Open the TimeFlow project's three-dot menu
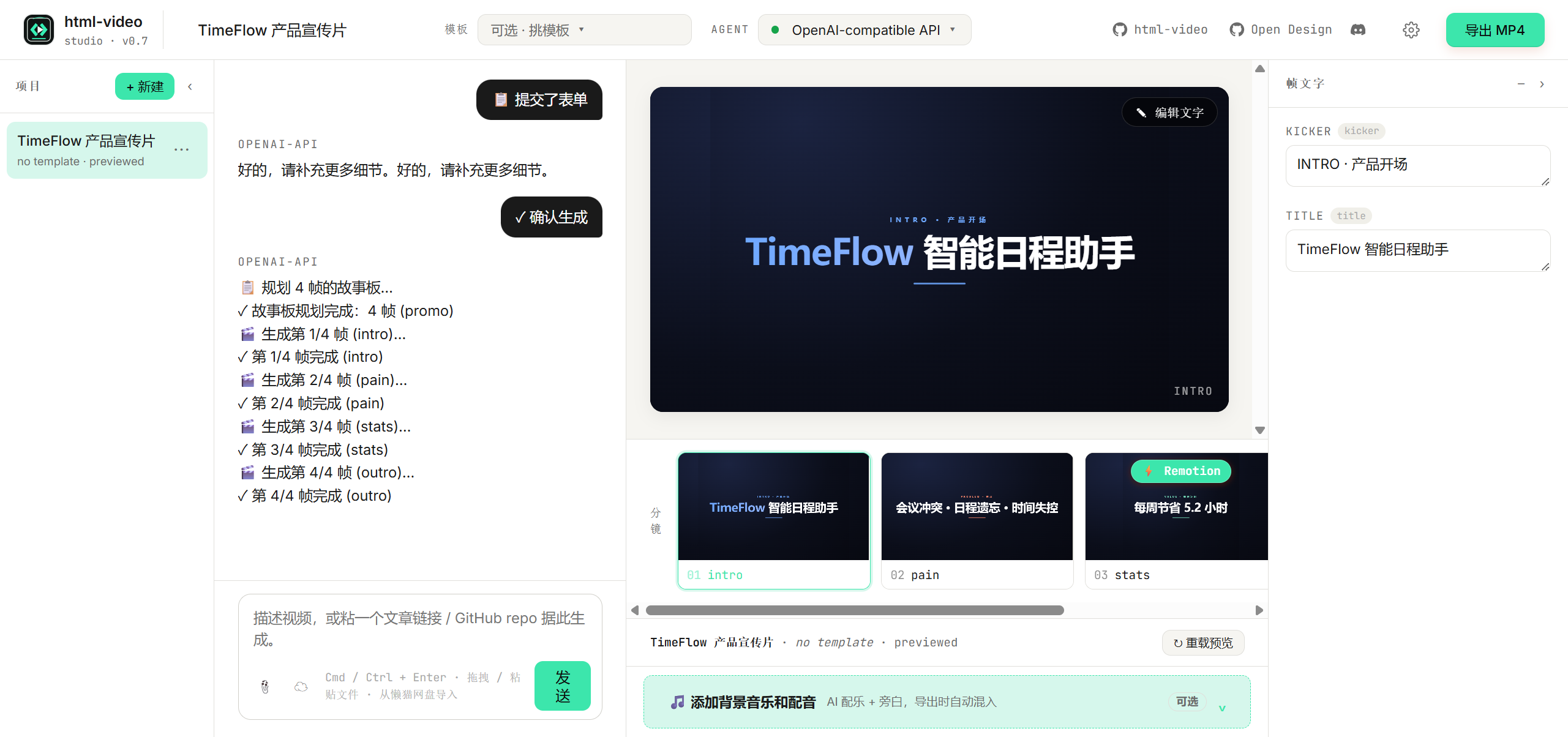The height and width of the screenshot is (737, 1568). coord(181,150)
